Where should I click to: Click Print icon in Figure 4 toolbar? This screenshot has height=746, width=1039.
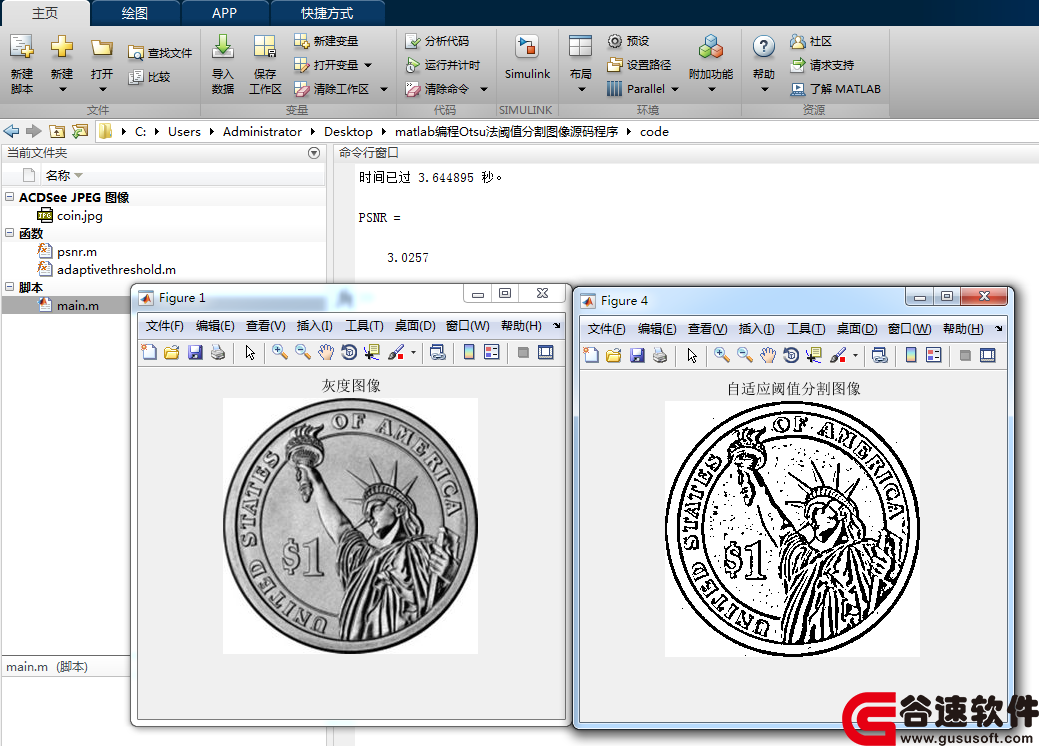(x=660, y=356)
